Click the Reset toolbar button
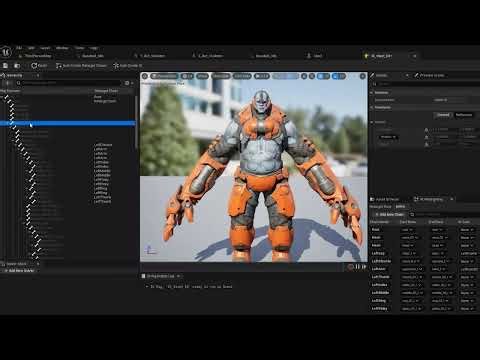This screenshot has width=480, height=360. point(39,66)
